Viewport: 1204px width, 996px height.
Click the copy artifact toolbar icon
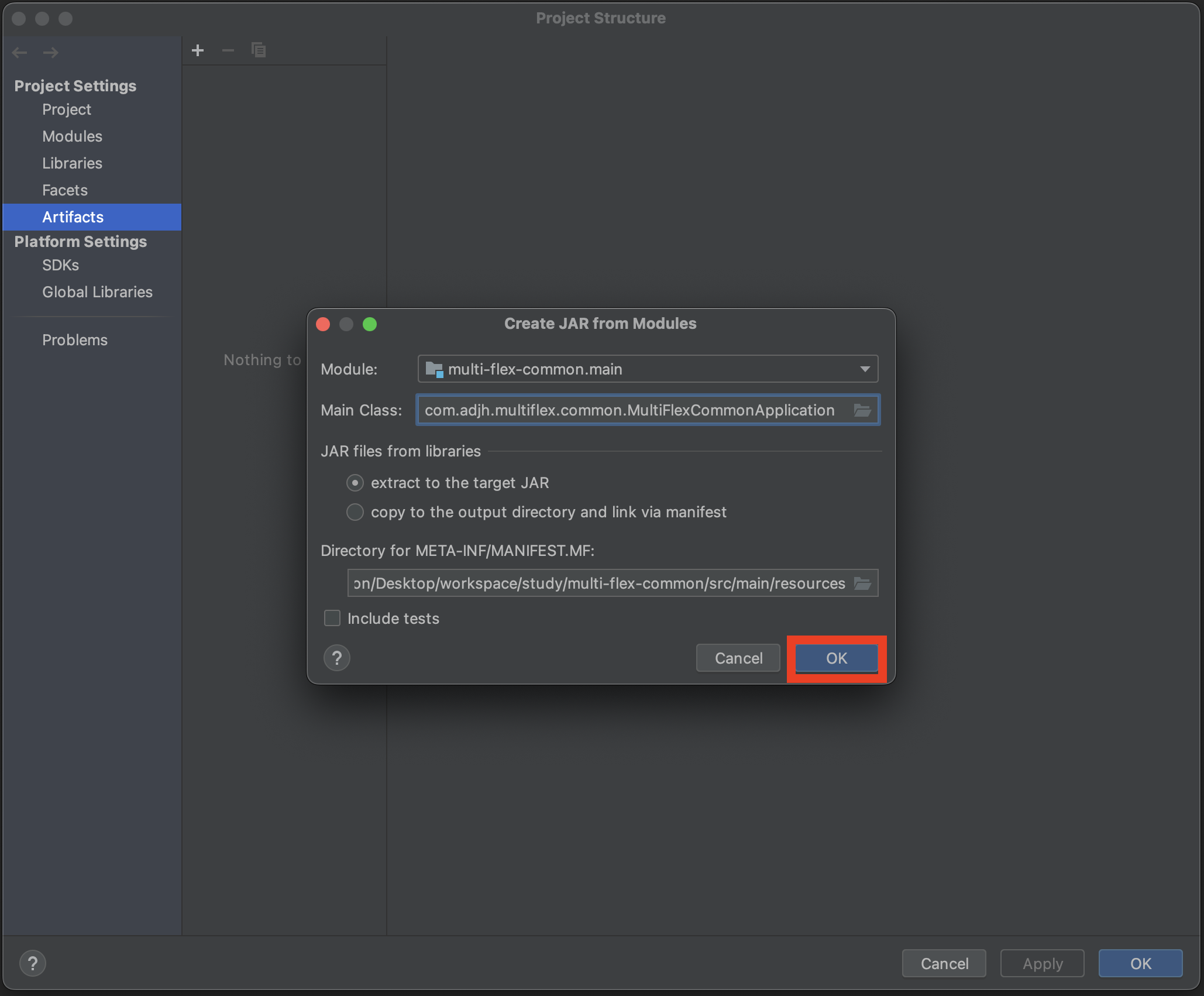(258, 50)
